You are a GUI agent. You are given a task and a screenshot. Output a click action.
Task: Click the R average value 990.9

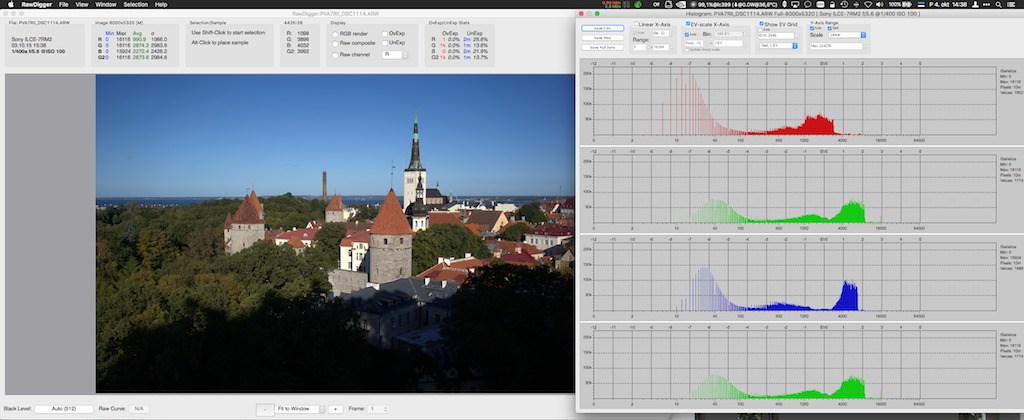point(139,39)
